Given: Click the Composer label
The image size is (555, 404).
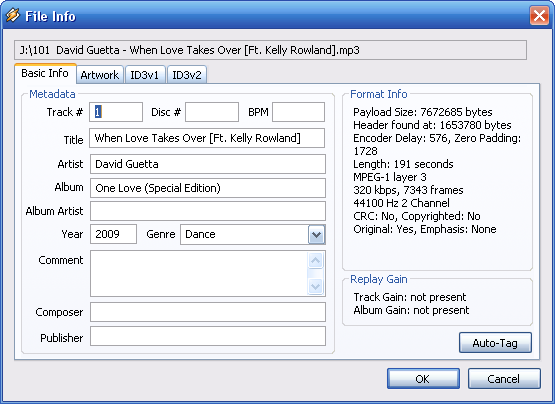Looking at the screenshot, I should (59, 312).
